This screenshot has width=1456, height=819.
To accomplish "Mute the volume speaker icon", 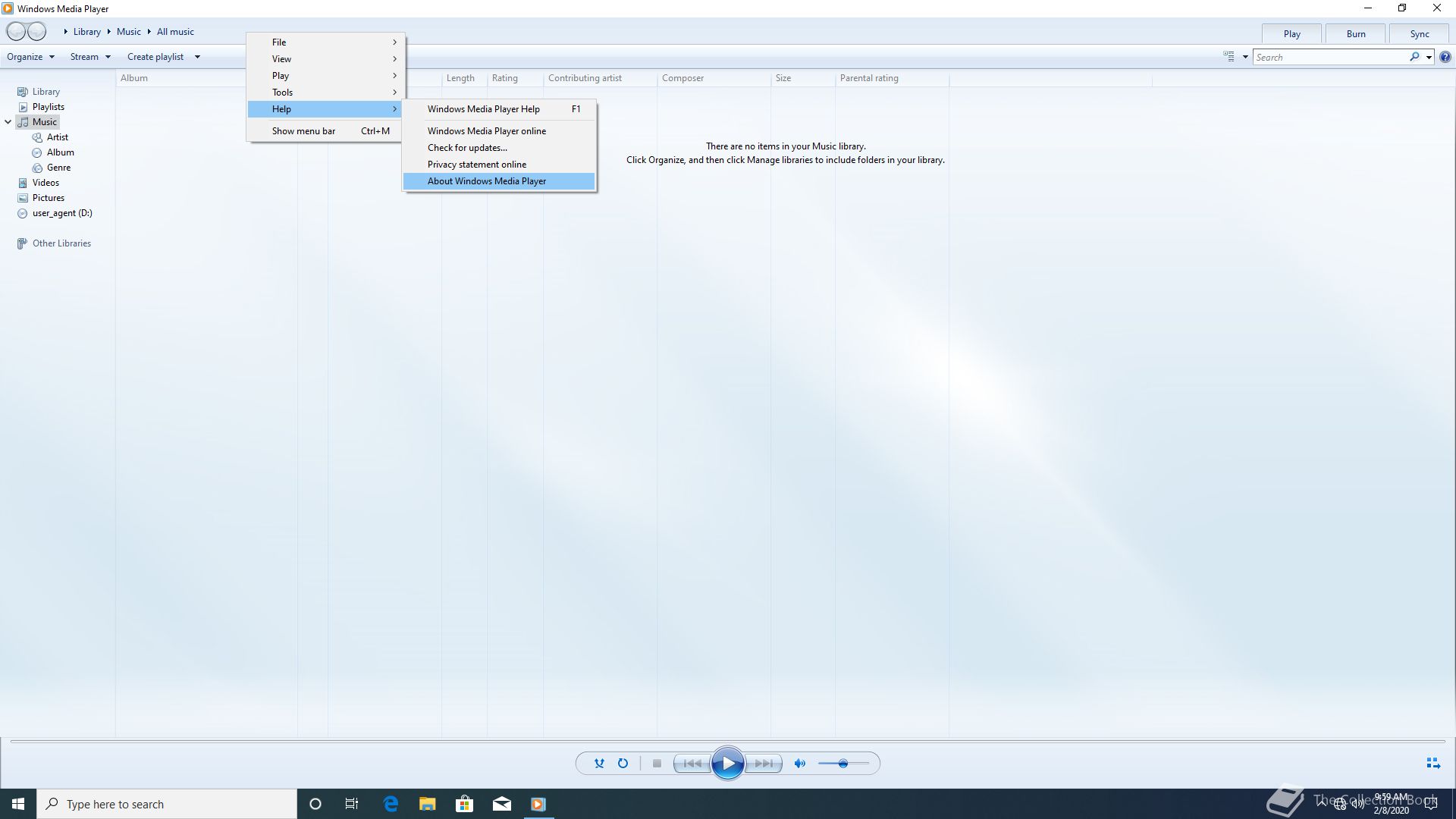I will pyautogui.click(x=799, y=764).
